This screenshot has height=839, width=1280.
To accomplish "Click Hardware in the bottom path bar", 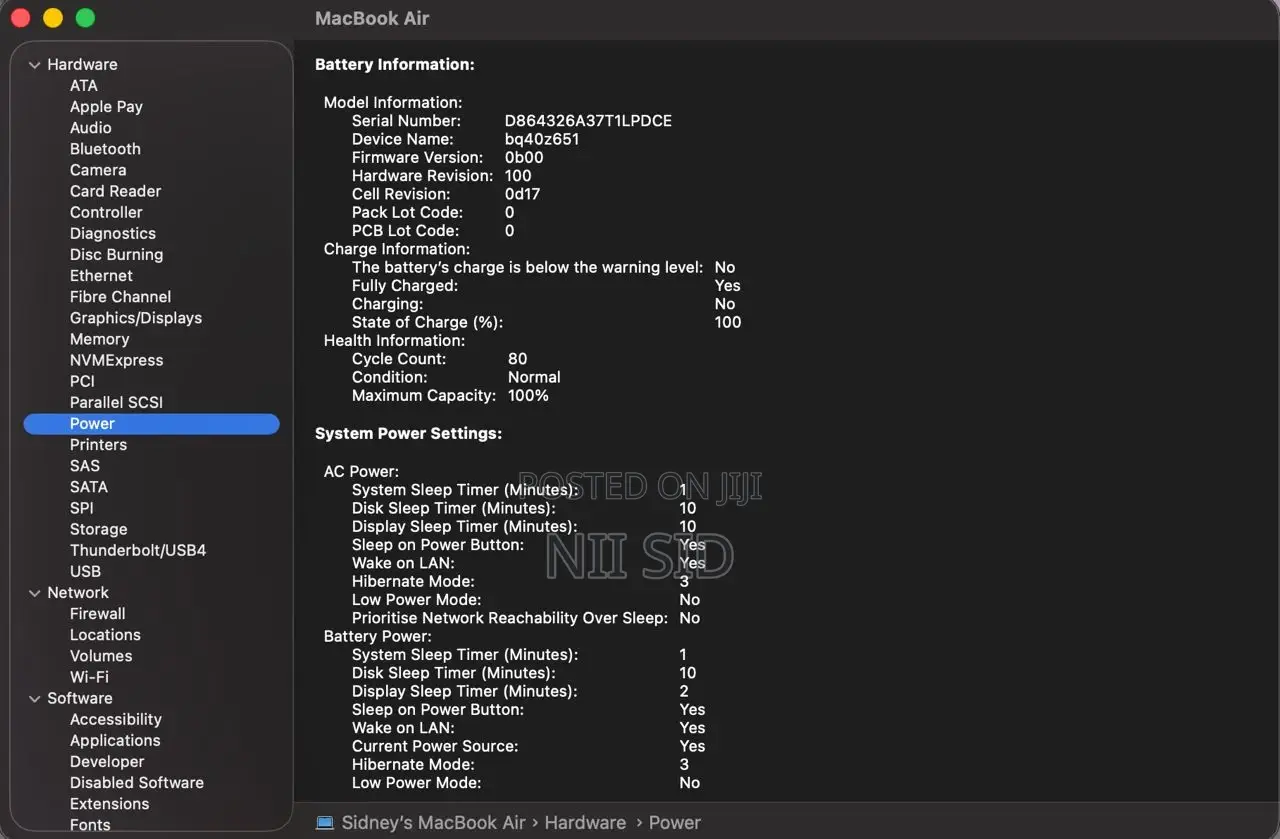I will coord(585,823).
